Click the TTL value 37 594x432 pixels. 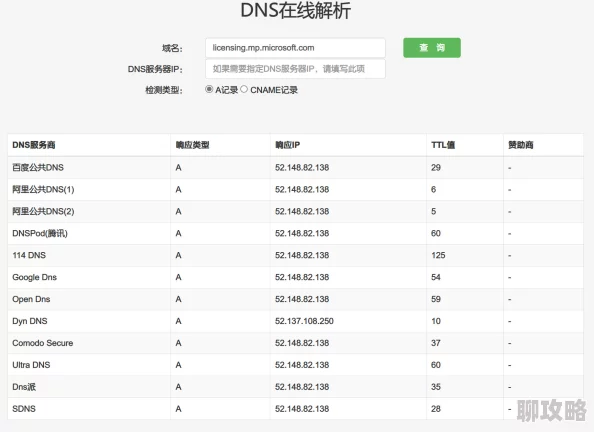point(436,343)
